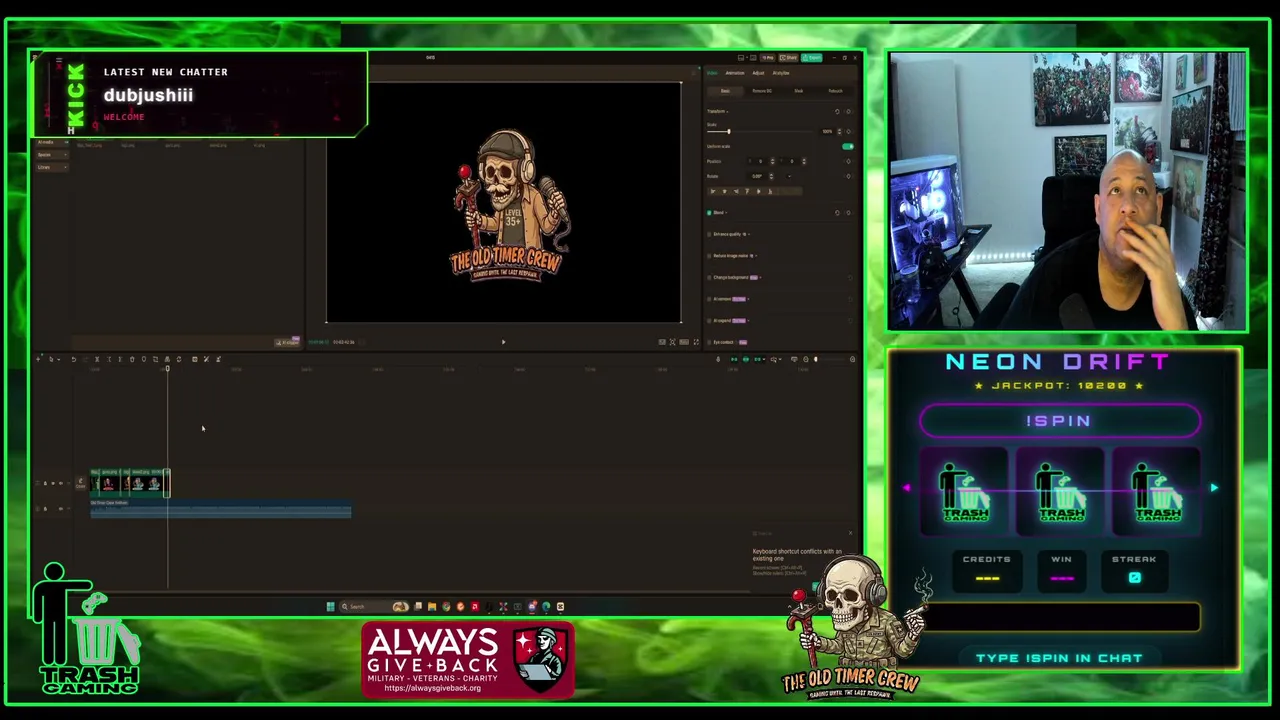The width and height of the screenshot is (1280, 720).
Task: Collapse the Transform section
Action: pos(727,112)
